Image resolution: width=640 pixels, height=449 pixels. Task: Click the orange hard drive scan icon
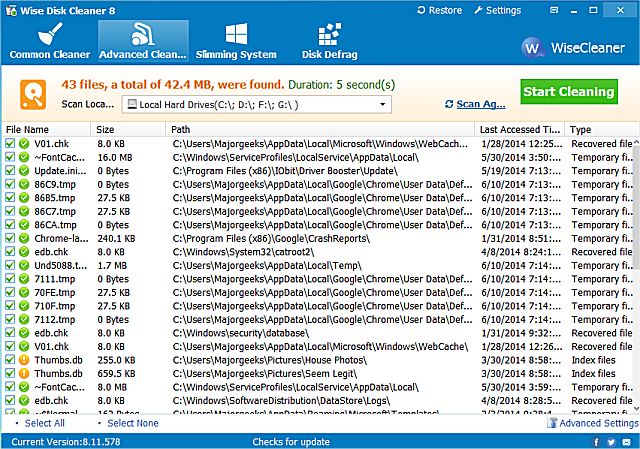33,94
